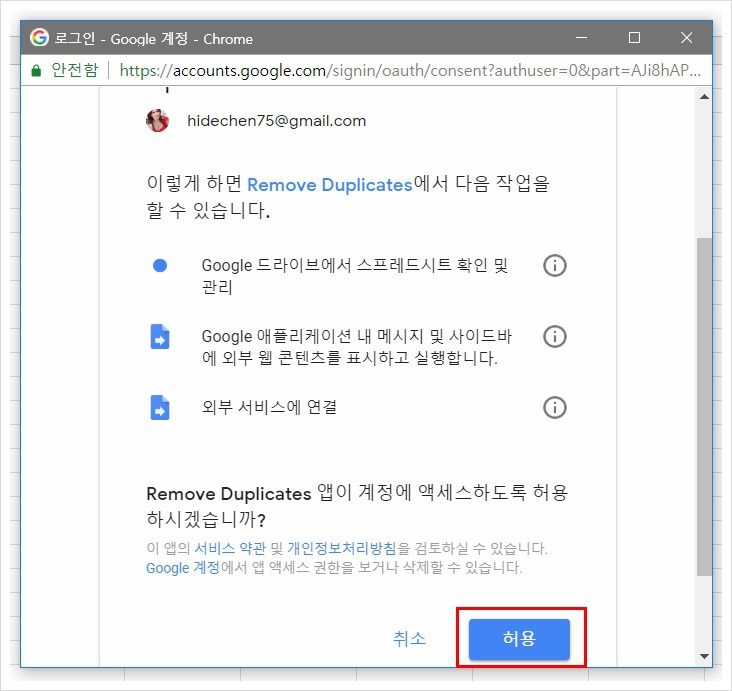Show info for Google 드라이브 스프레드시트 permission

(555, 266)
